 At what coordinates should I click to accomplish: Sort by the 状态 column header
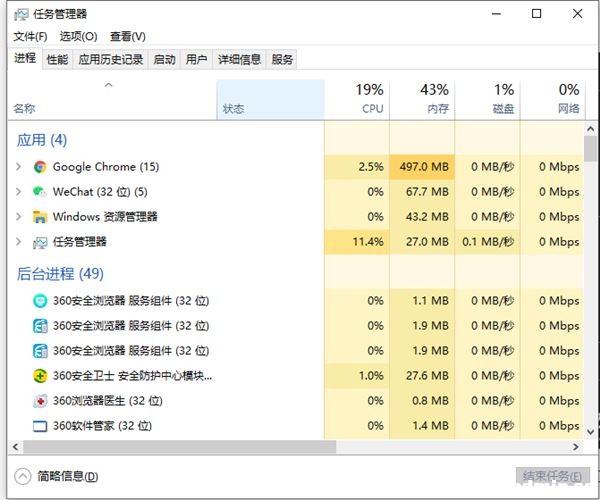[x=270, y=100]
